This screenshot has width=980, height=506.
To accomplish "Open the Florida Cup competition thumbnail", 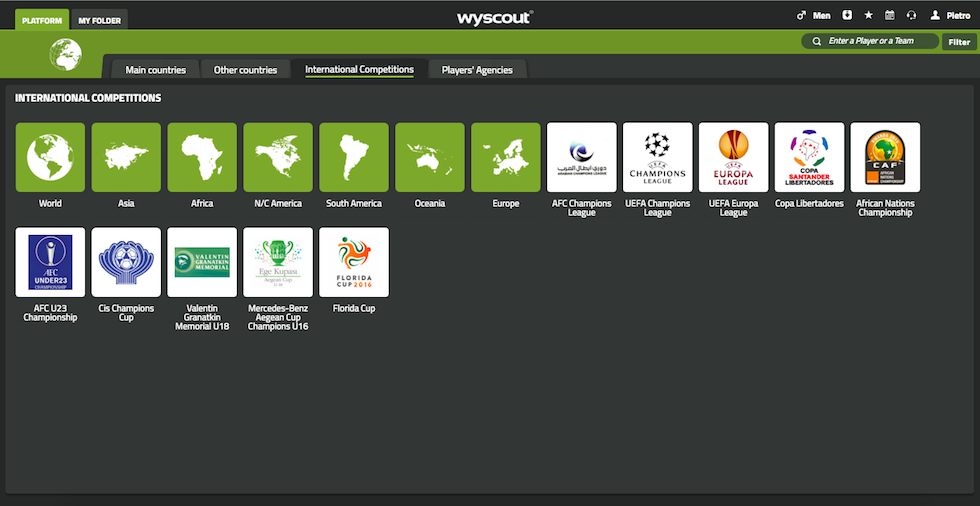I will click(354, 262).
